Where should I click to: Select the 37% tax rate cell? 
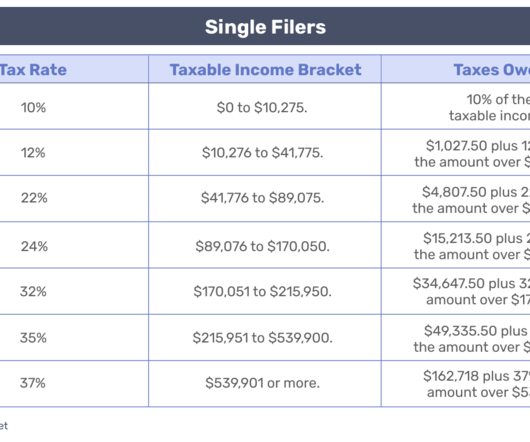coord(74,384)
